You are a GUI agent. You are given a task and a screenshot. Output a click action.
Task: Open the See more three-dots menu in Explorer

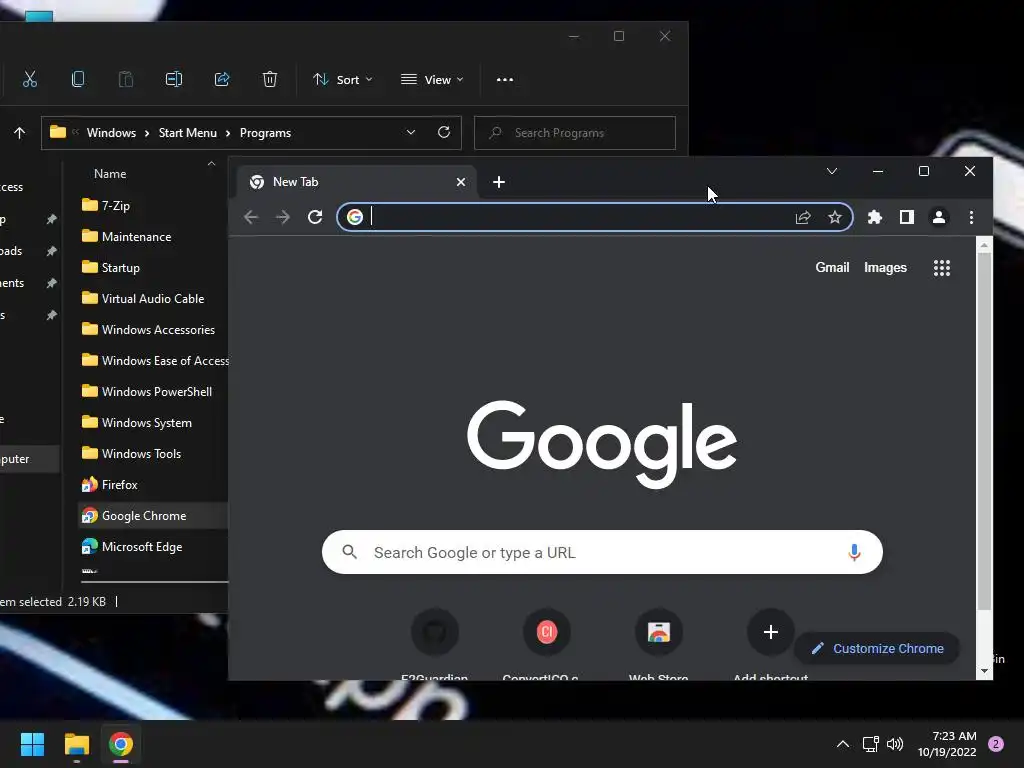505,80
